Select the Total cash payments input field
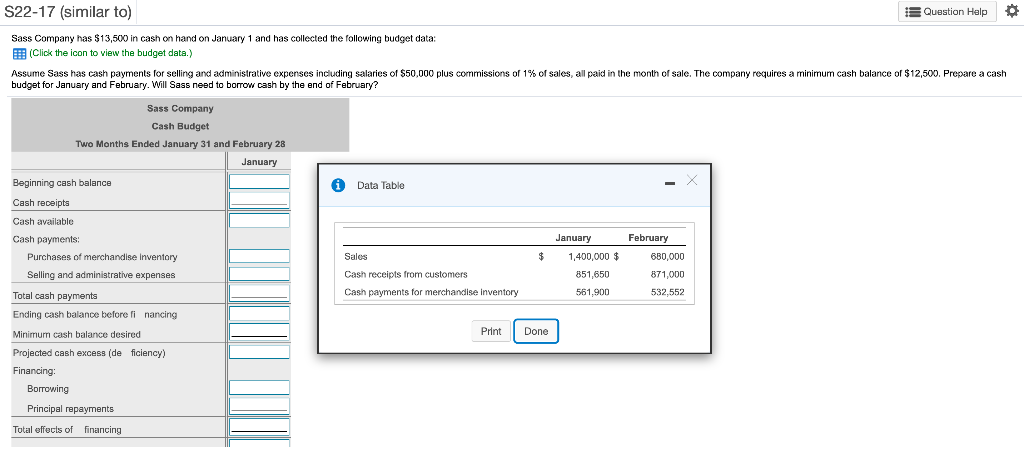The image size is (1024, 457). click(259, 294)
